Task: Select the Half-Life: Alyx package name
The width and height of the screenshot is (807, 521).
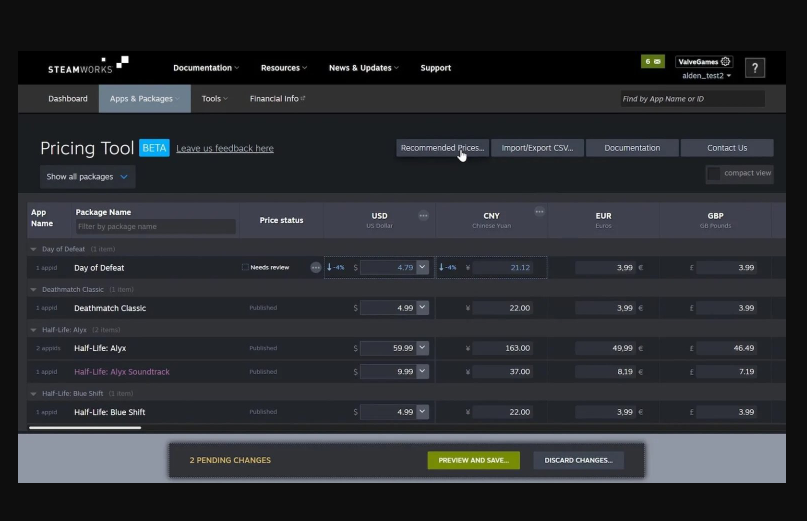Action: point(100,348)
